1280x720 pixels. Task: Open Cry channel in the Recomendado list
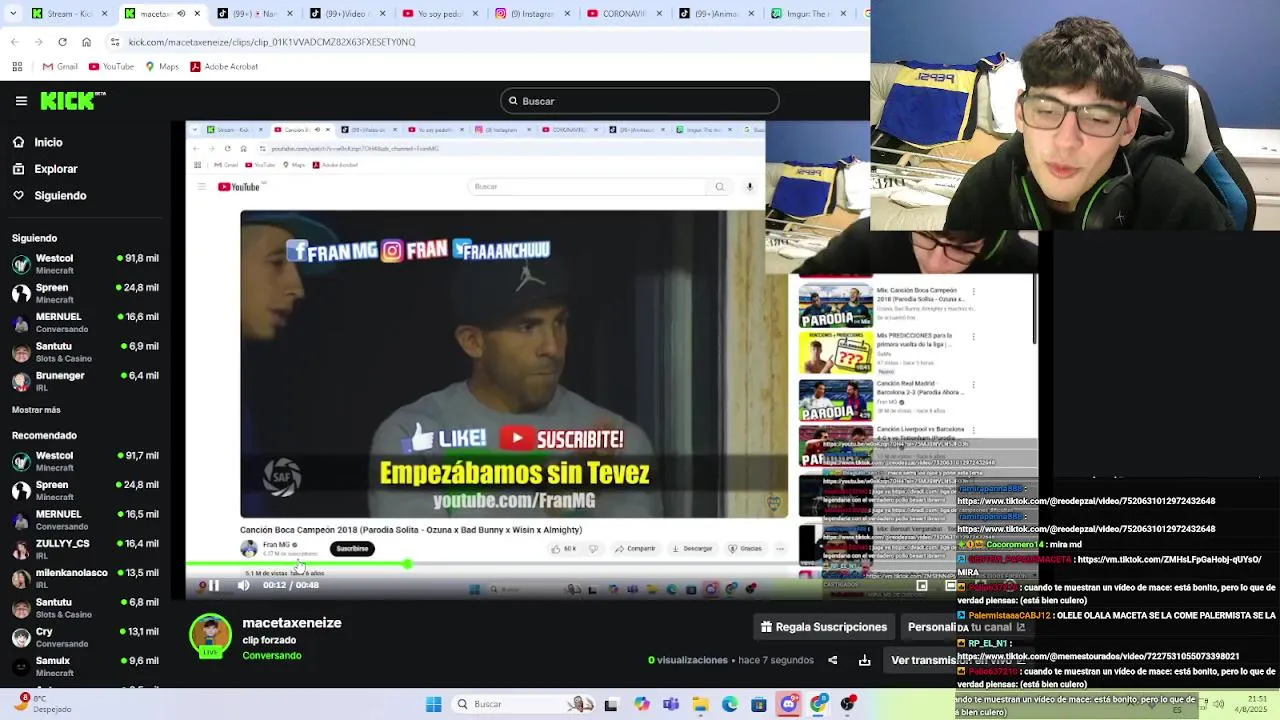click(x=85, y=637)
